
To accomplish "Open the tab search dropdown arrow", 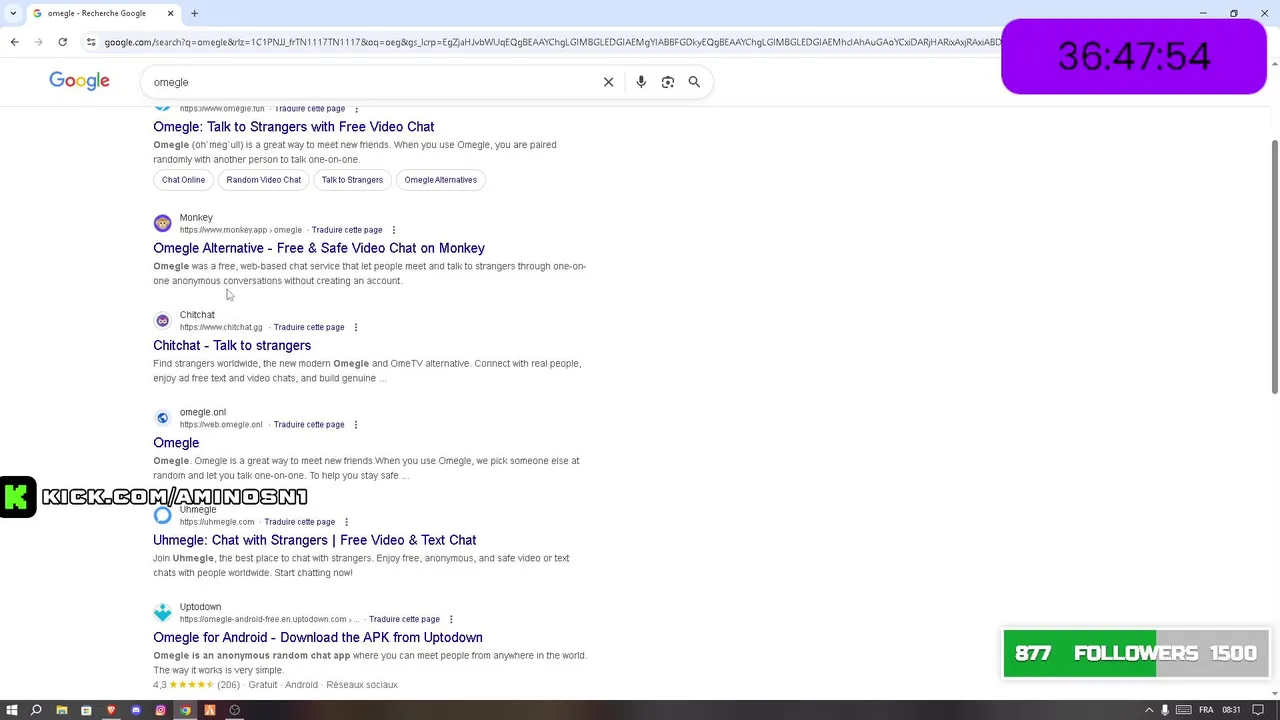I will click(12, 13).
